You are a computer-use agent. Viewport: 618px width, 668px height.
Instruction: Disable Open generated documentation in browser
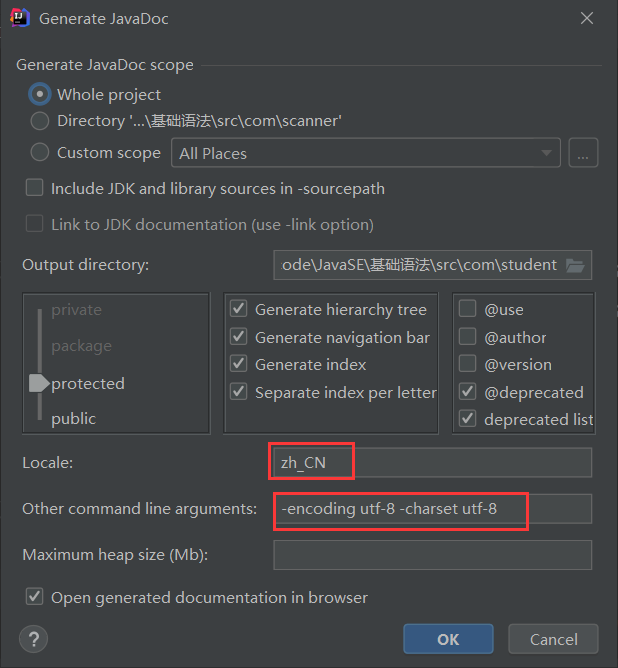(x=34, y=596)
